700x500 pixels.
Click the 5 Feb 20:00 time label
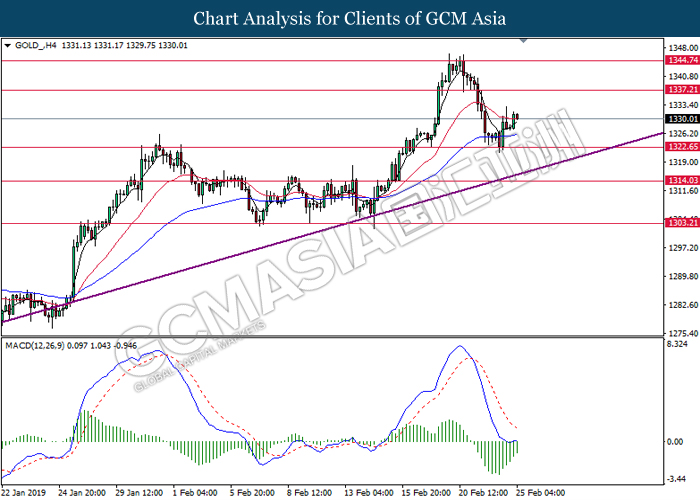[253, 493]
